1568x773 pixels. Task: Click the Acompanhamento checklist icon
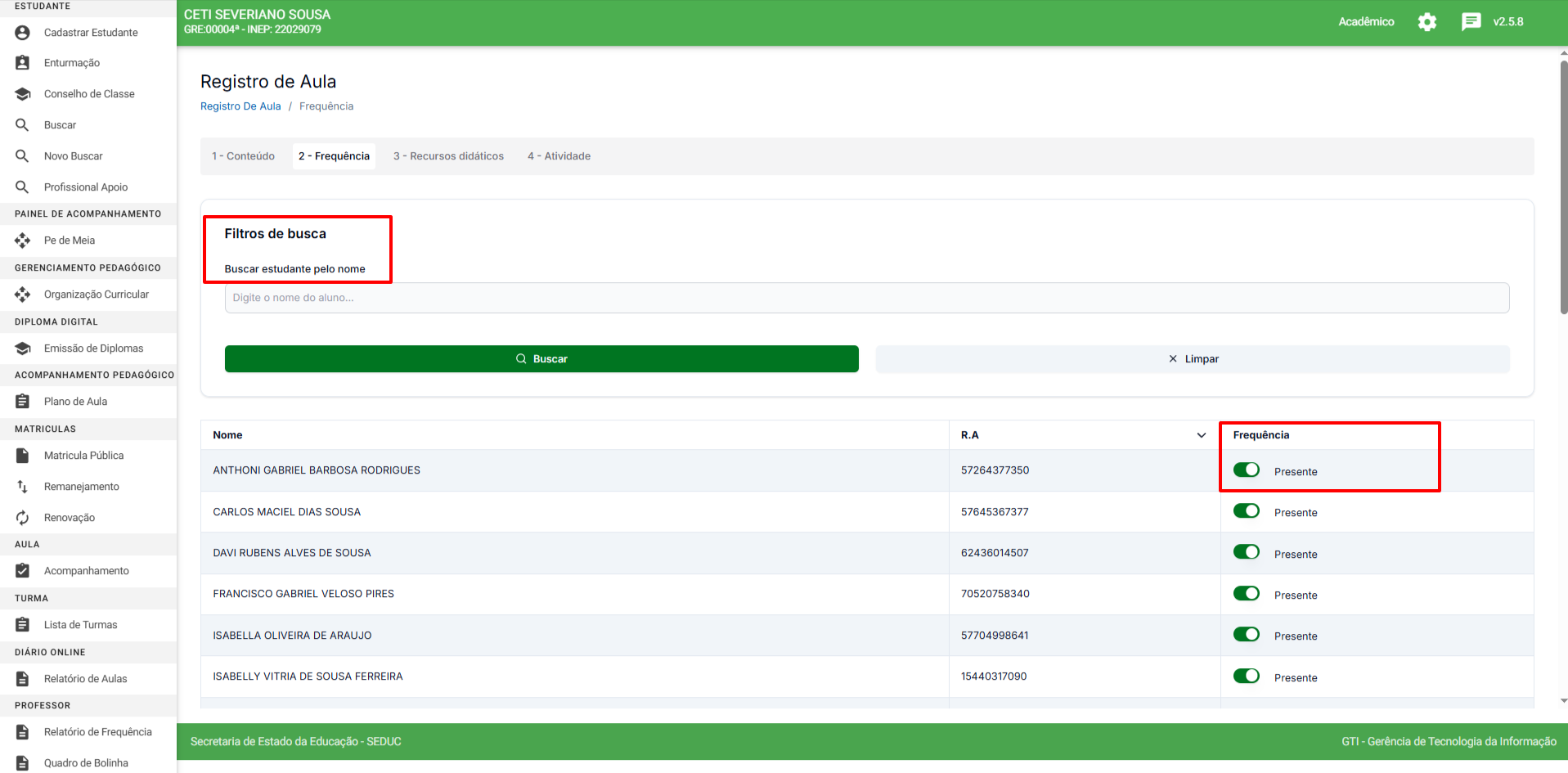click(23, 571)
